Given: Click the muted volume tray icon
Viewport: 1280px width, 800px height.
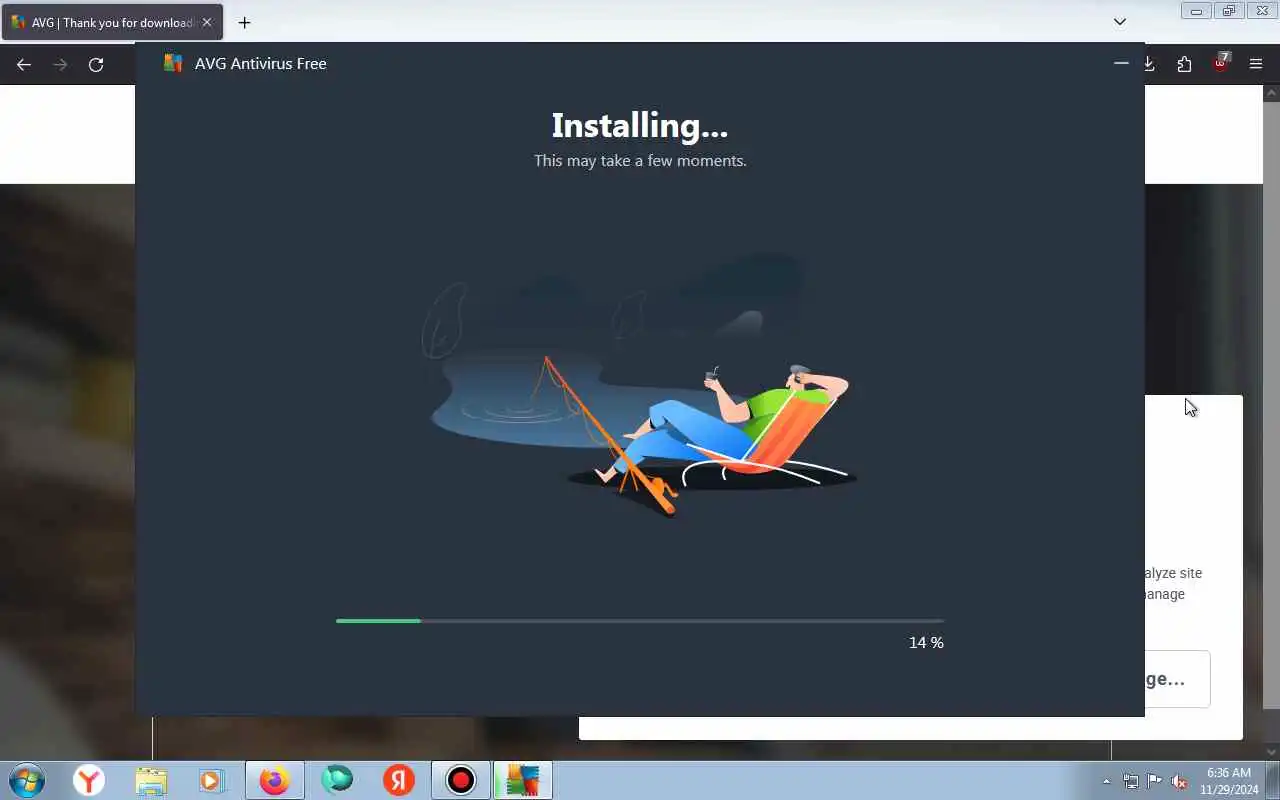Looking at the screenshot, I should click(x=1179, y=781).
